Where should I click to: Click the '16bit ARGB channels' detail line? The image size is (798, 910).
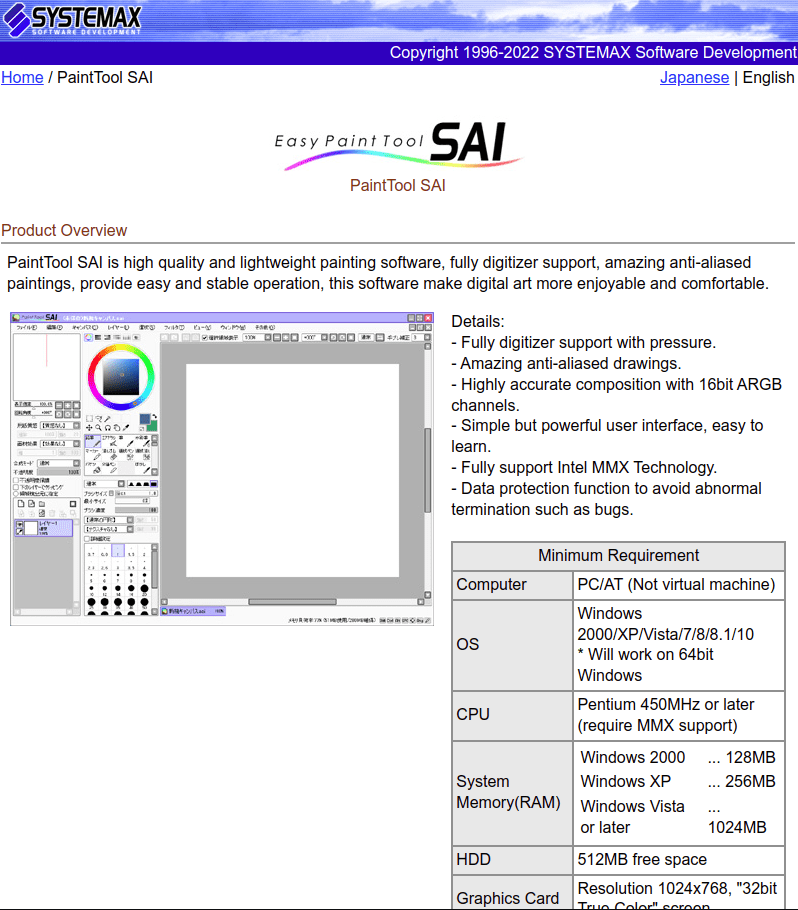point(616,395)
